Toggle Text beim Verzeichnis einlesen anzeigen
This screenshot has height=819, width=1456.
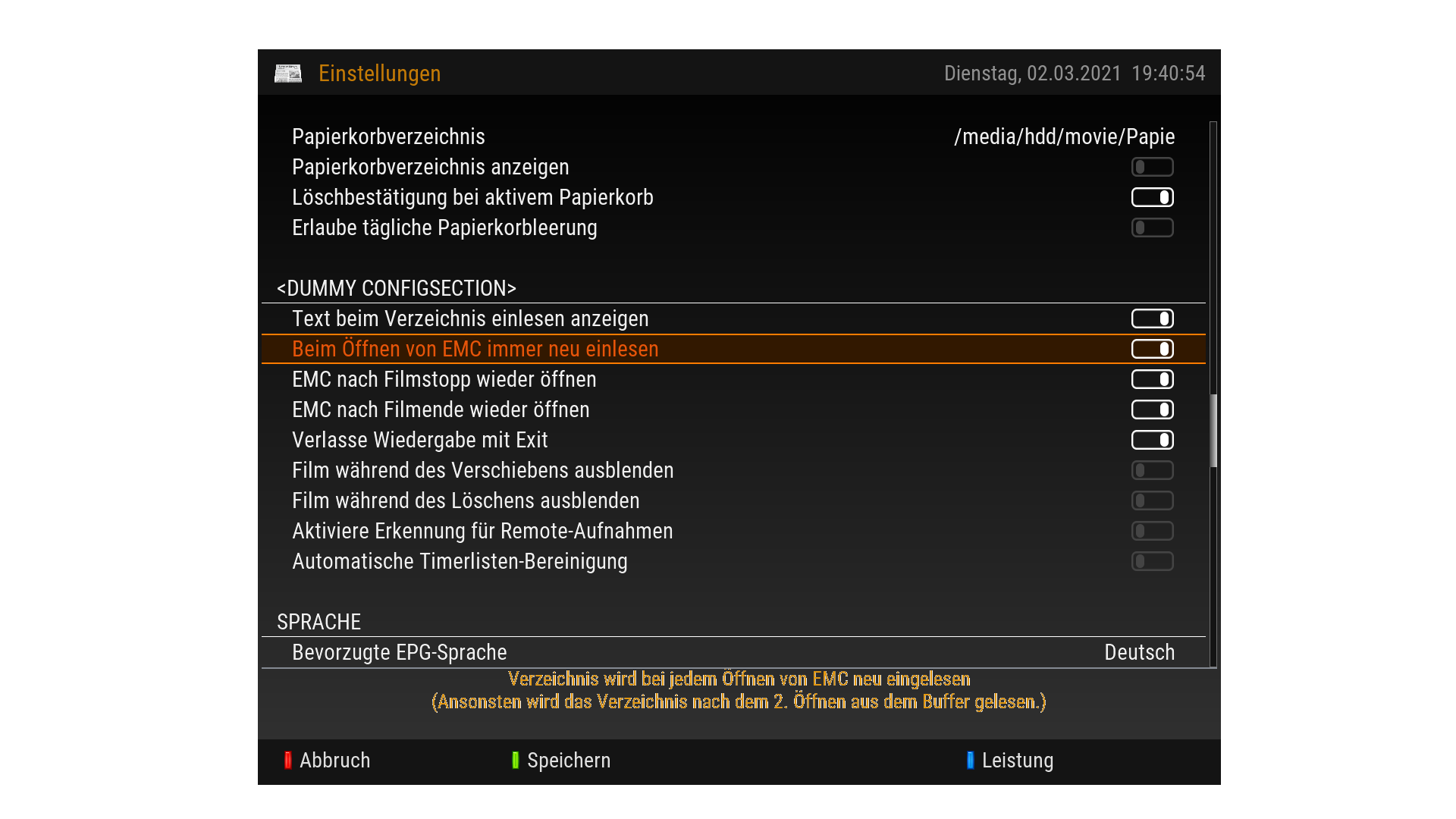1152,318
